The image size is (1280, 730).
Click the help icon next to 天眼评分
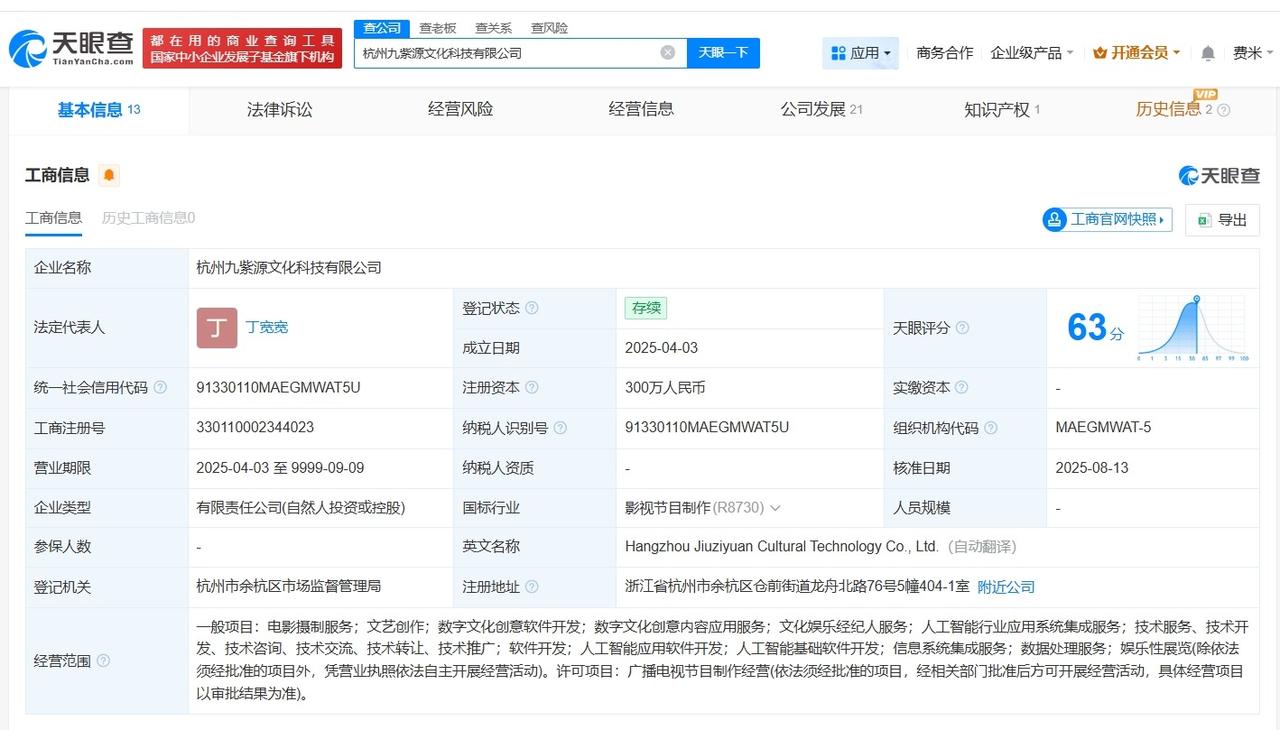pyautogui.click(x=962, y=327)
